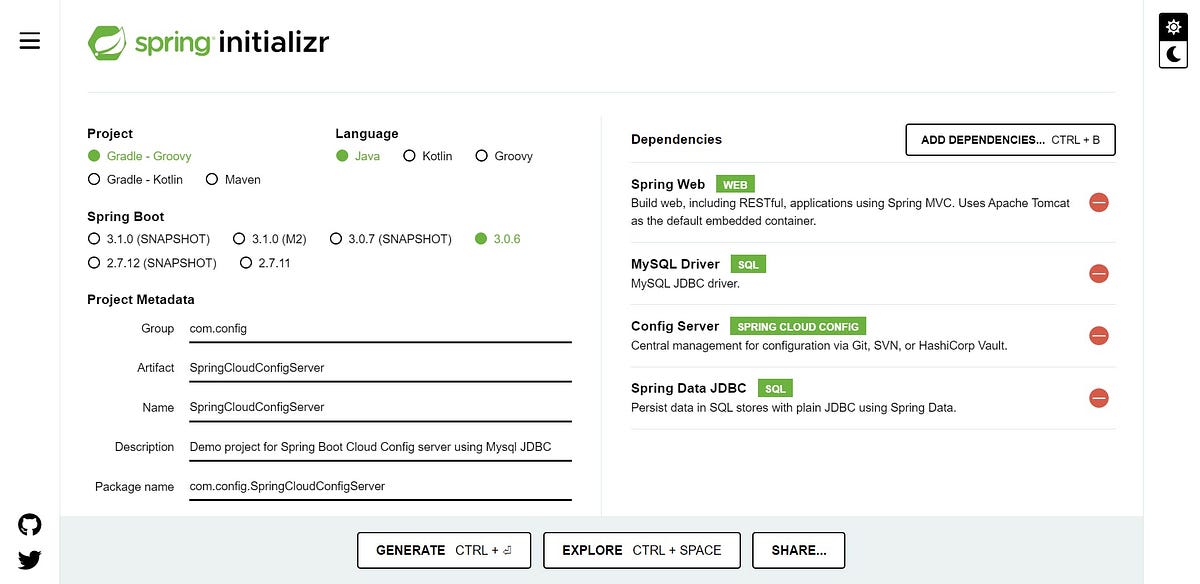Switch to dark theme using moon icon
1200x584 pixels.
pyautogui.click(x=1172, y=54)
